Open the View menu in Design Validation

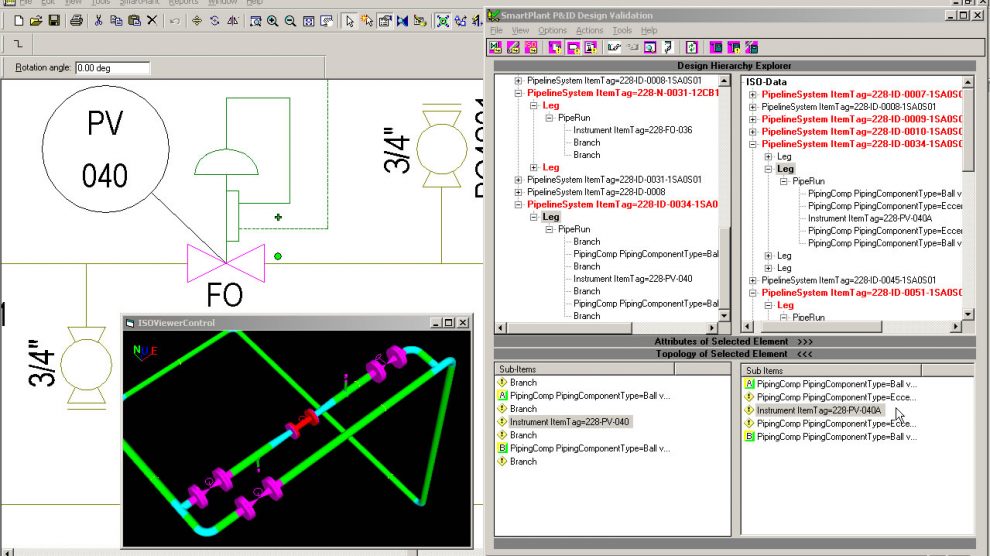pyautogui.click(x=520, y=30)
